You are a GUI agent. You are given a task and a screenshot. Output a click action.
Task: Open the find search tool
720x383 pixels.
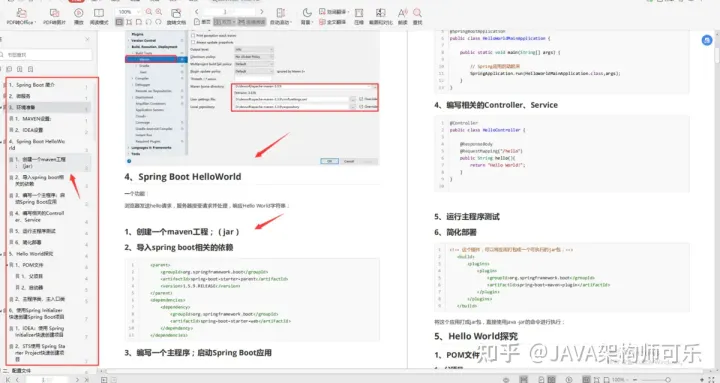point(417,16)
